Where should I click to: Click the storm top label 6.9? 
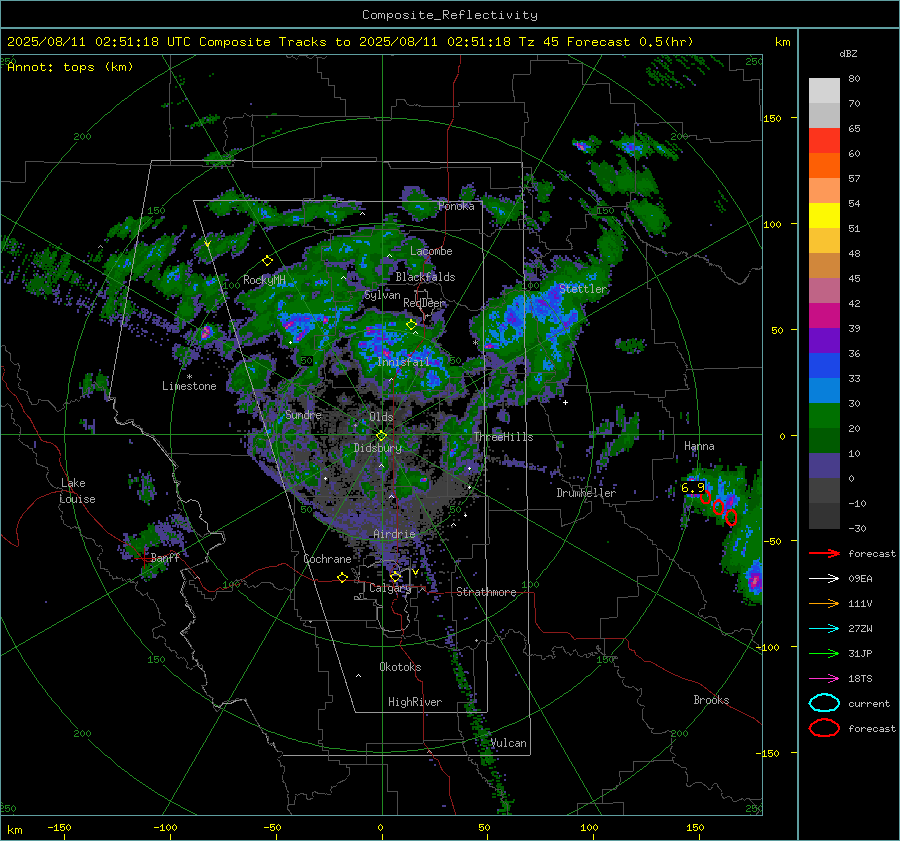(692, 487)
